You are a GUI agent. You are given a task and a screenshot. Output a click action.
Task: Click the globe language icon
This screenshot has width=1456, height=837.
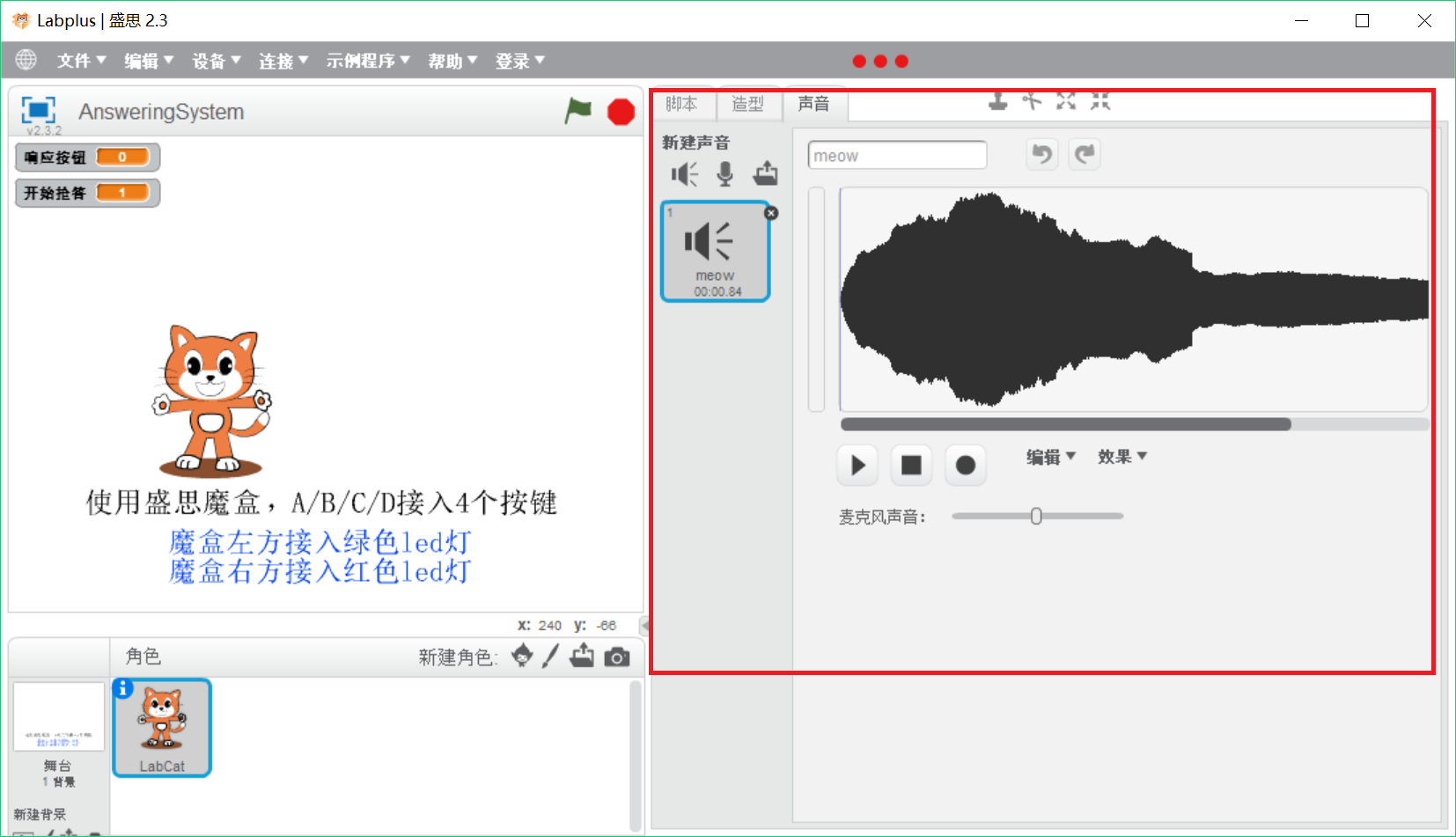(x=26, y=59)
